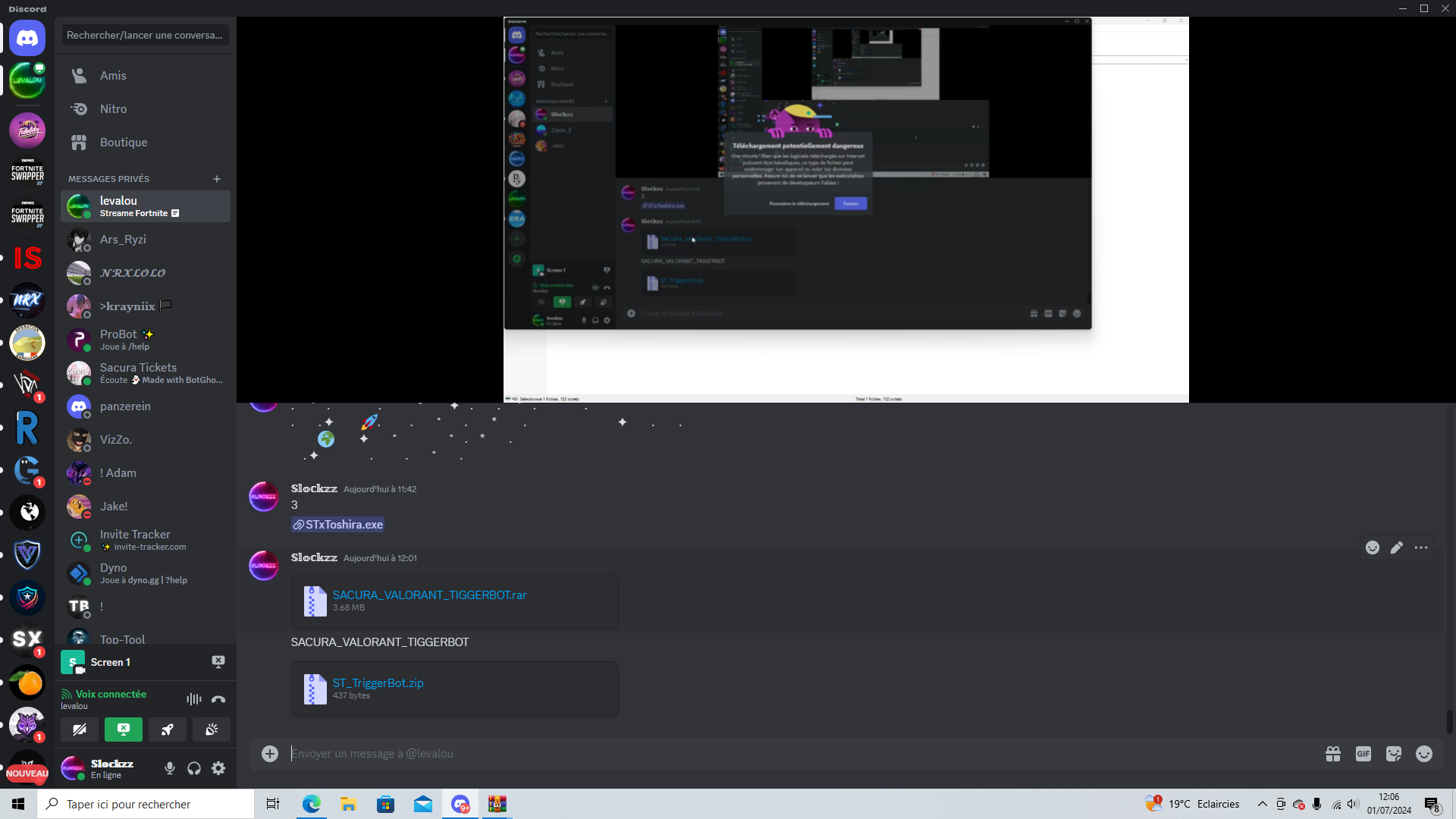
Task: Open File Explorer from taskbar
Action: (348, 804)
